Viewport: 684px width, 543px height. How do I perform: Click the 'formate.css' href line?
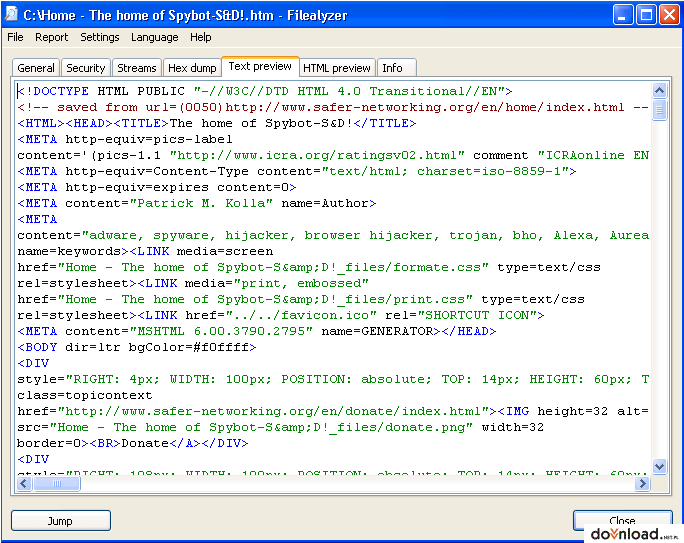tap(309, 267)
